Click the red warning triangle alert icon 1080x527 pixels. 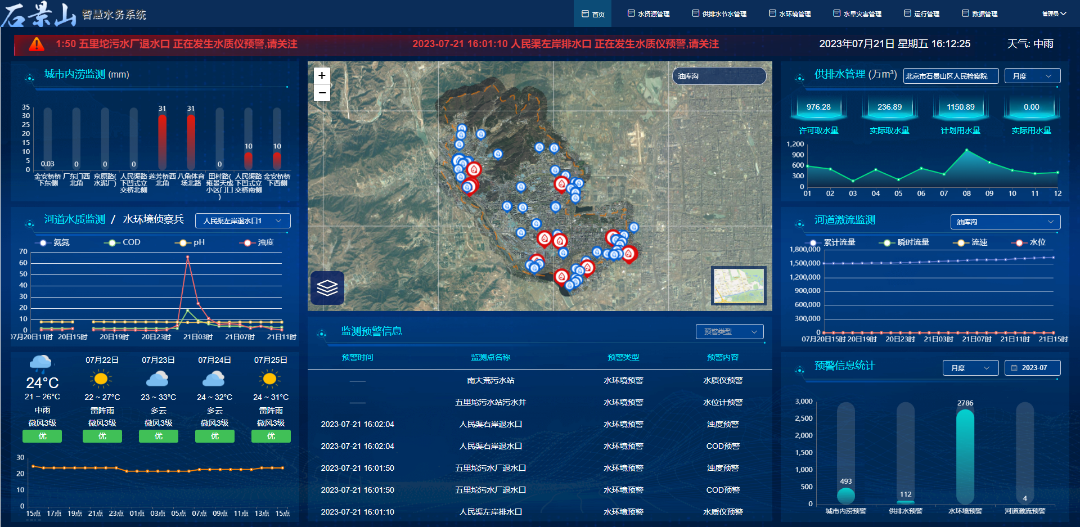37,44
